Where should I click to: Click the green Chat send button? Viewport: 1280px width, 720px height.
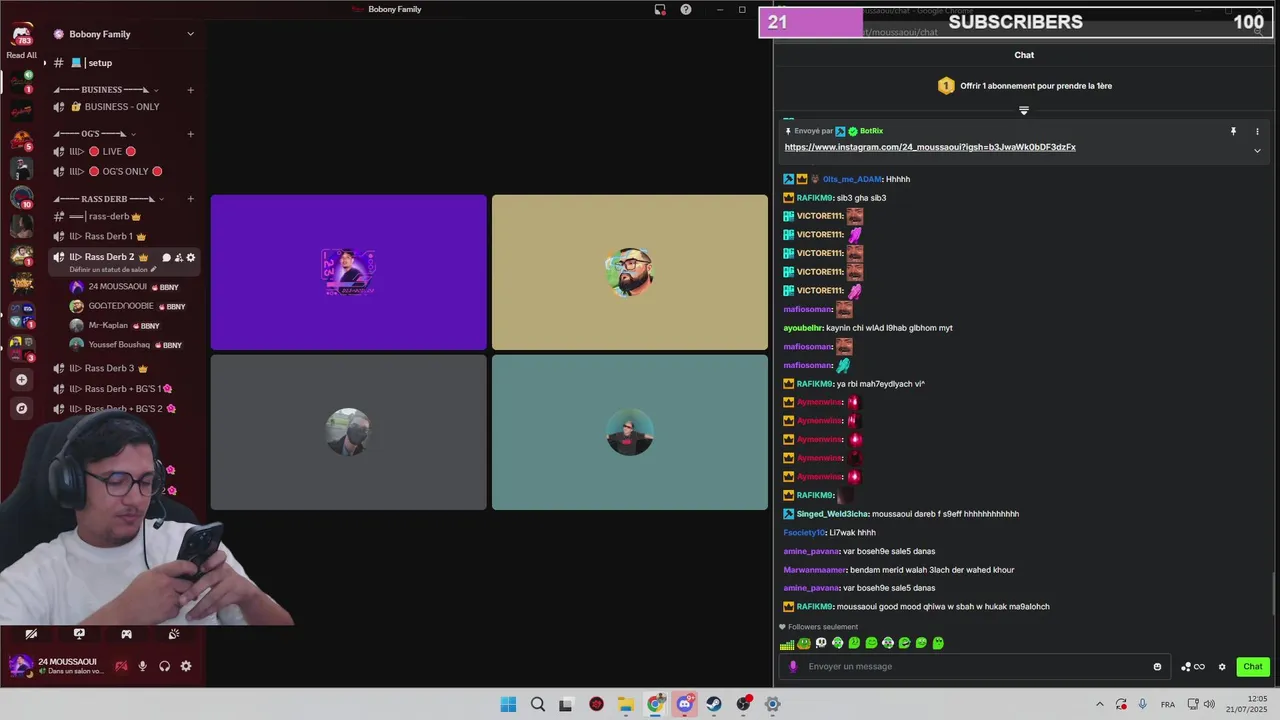[1253, 667]
